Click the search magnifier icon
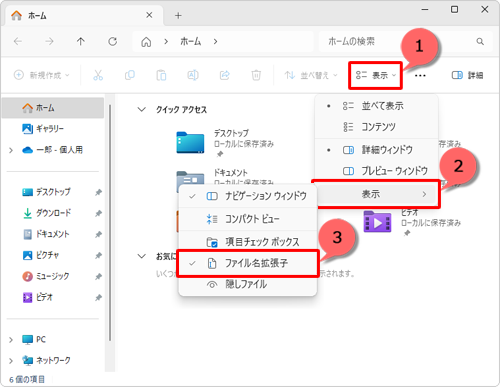The height and width of the screenshot is (387, 500). coord(480,42)
